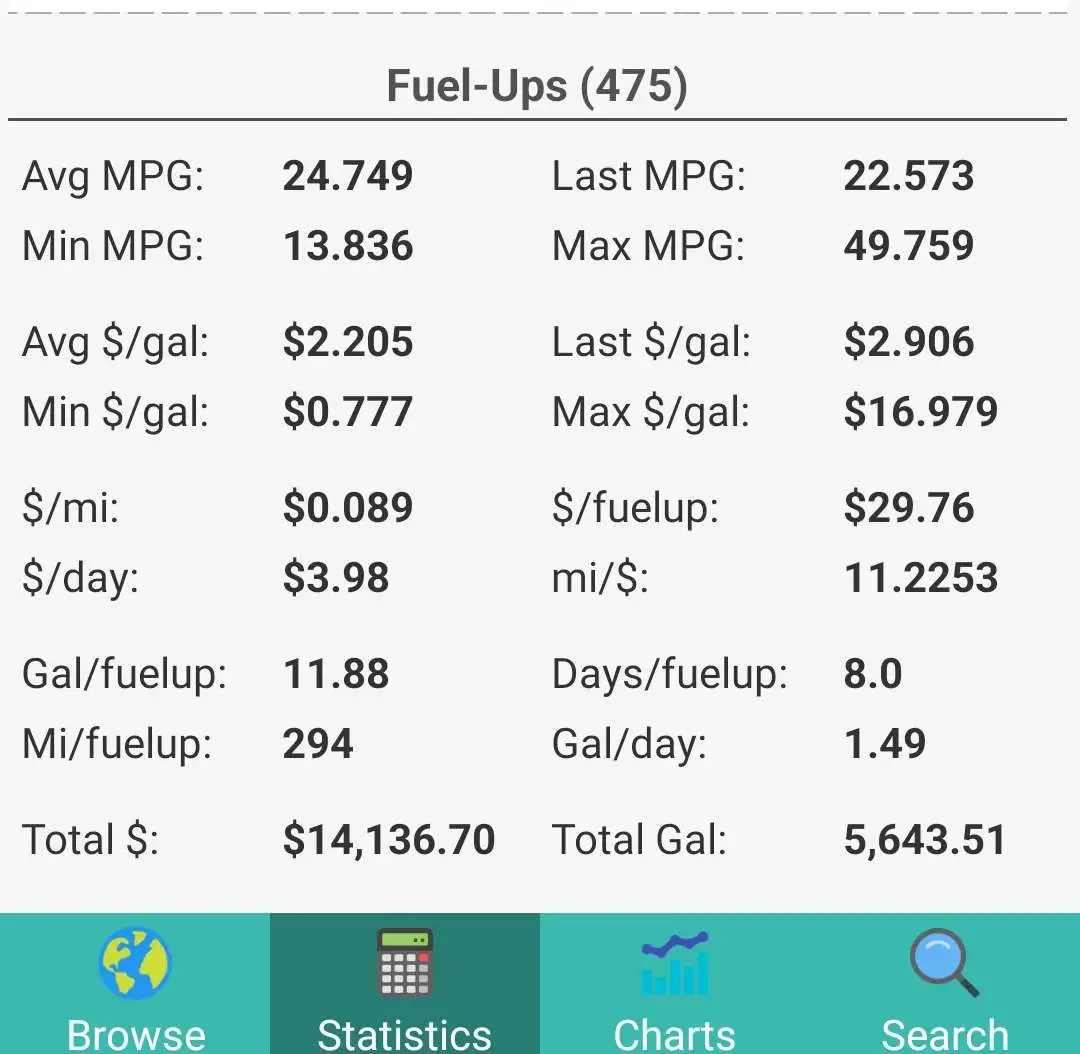Select the Statistics tab label
The height and width of the screenshot is (1054, 1080).
coord(405,1034)
